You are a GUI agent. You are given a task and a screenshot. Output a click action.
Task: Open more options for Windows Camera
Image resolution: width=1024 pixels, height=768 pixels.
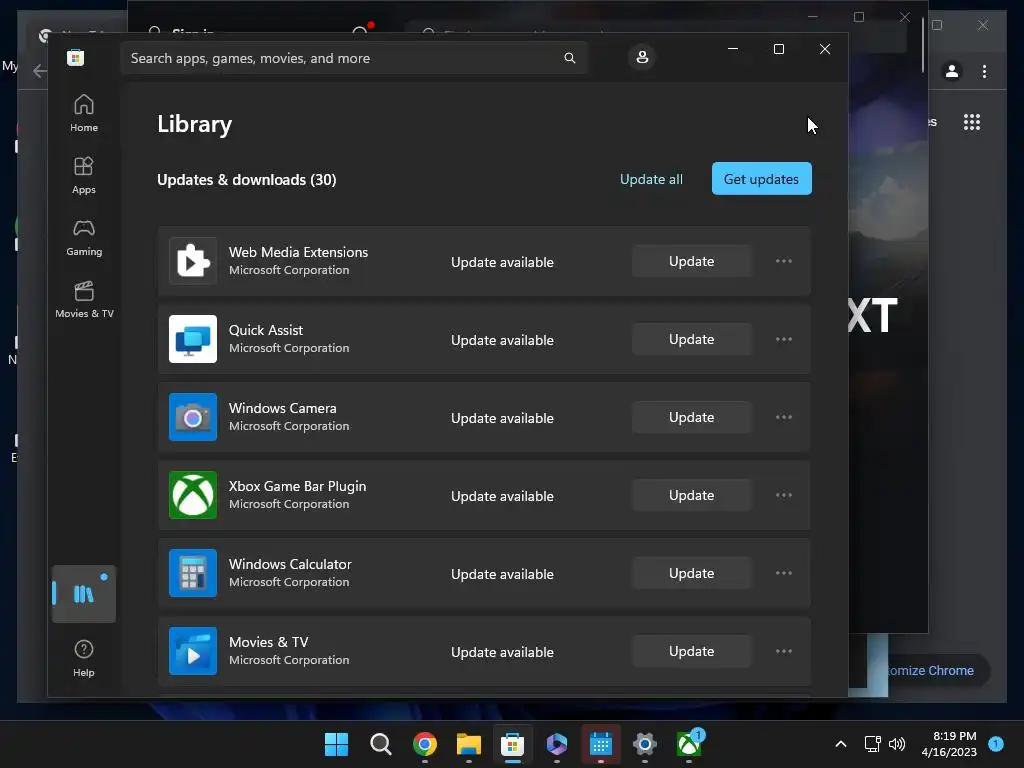point(784,417)
